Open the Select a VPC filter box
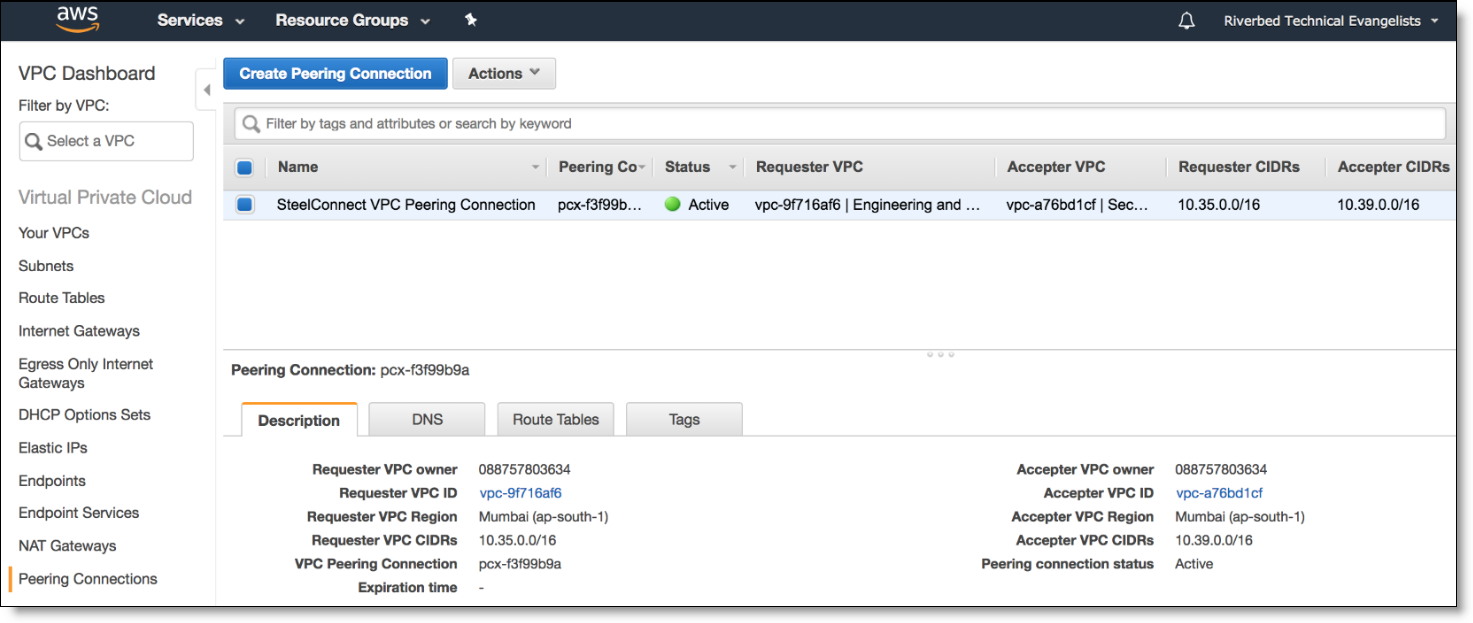 (106, 141)
